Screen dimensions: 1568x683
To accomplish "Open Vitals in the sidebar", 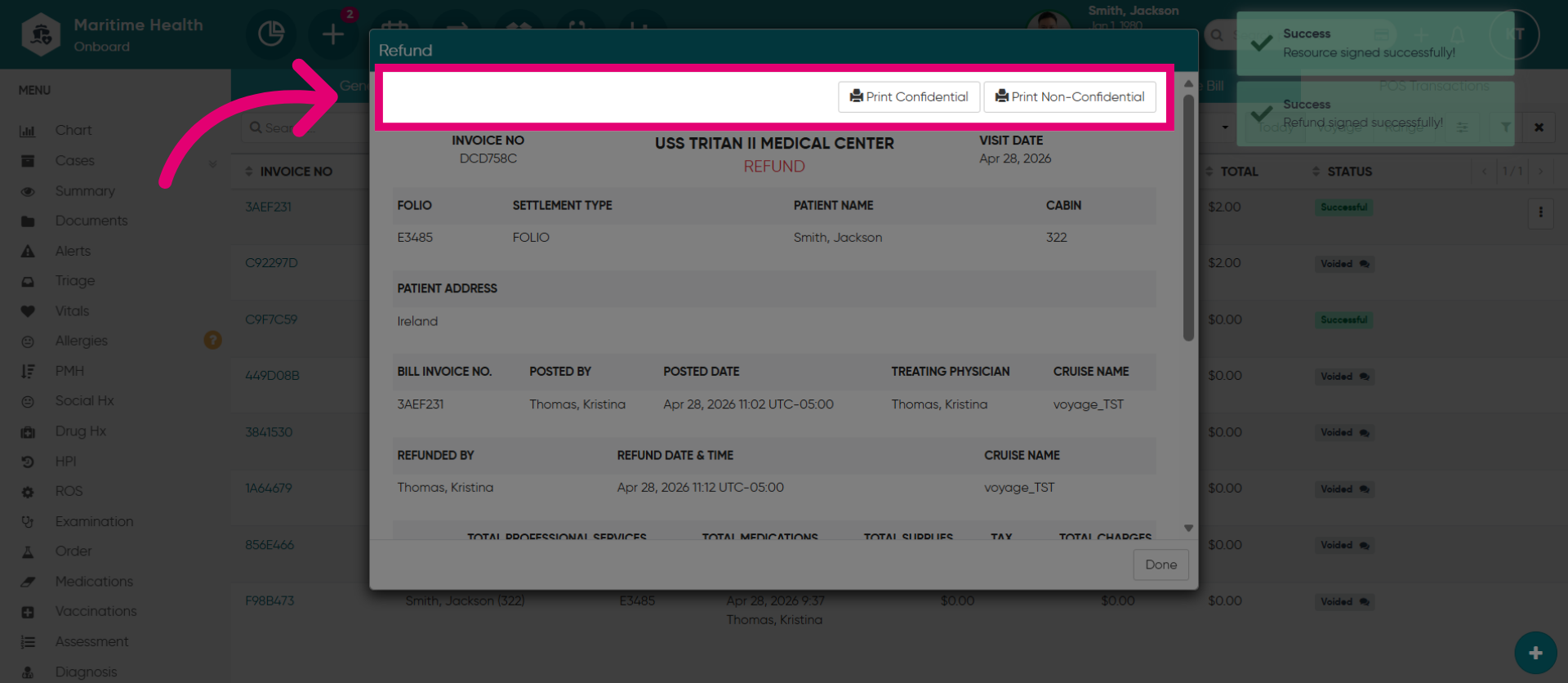I will point(72,311).
